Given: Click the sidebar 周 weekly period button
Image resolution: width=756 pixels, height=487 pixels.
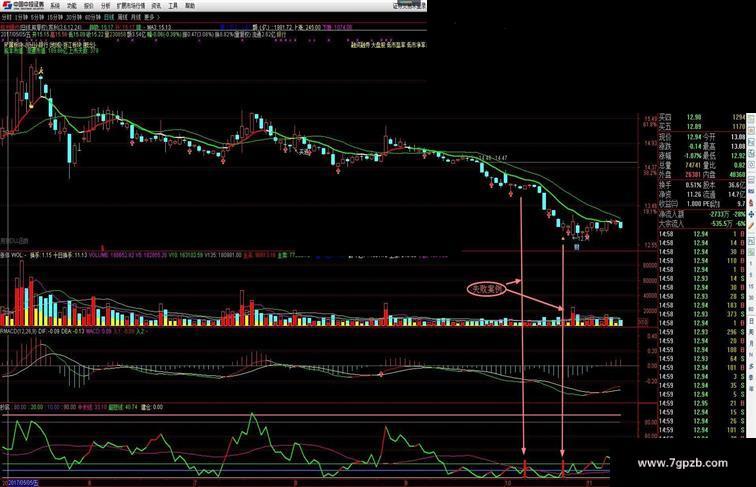Looking at the screenshot, I should click(751, 332).
